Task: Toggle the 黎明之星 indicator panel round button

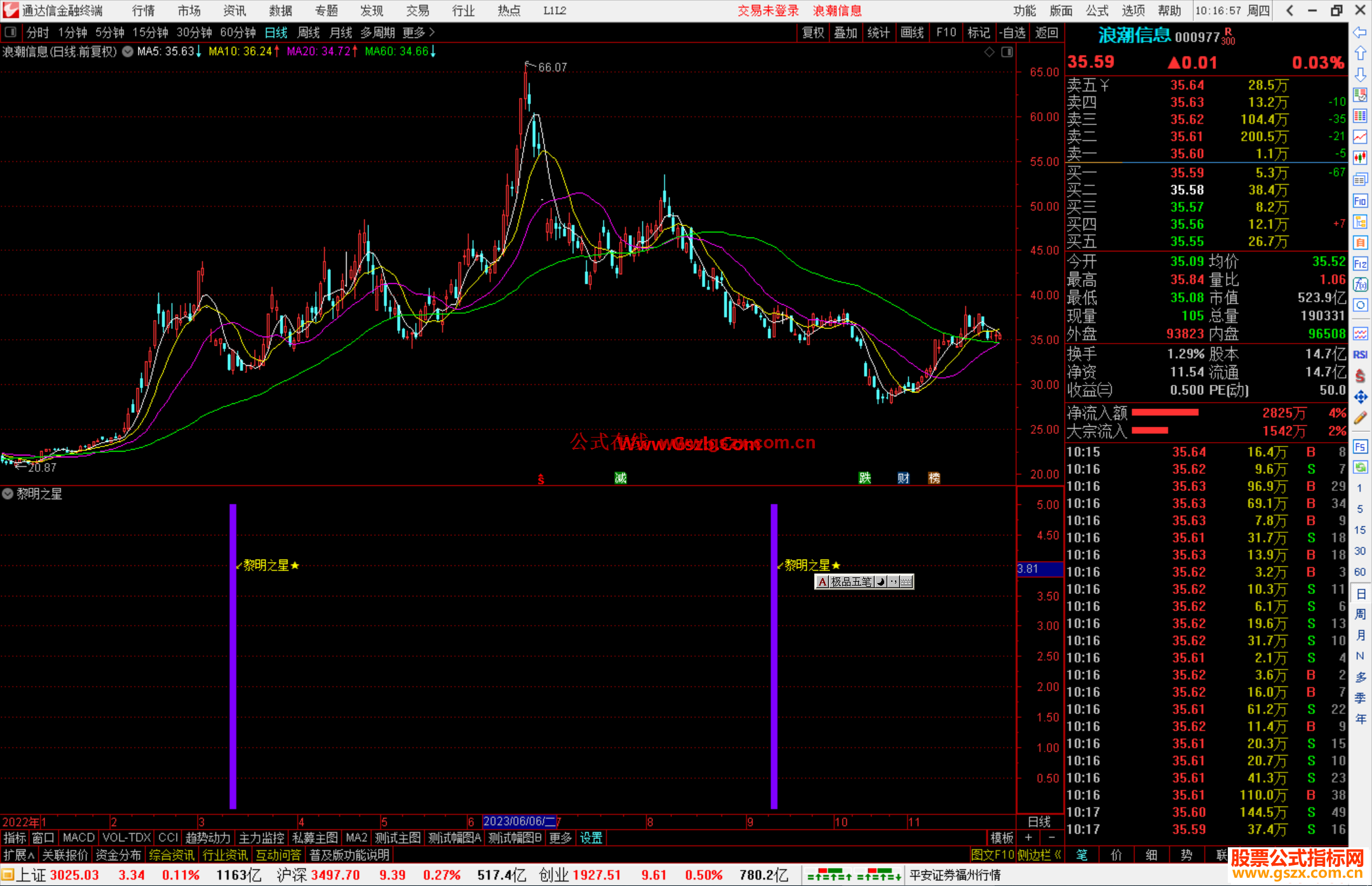Action: point(8,493)
